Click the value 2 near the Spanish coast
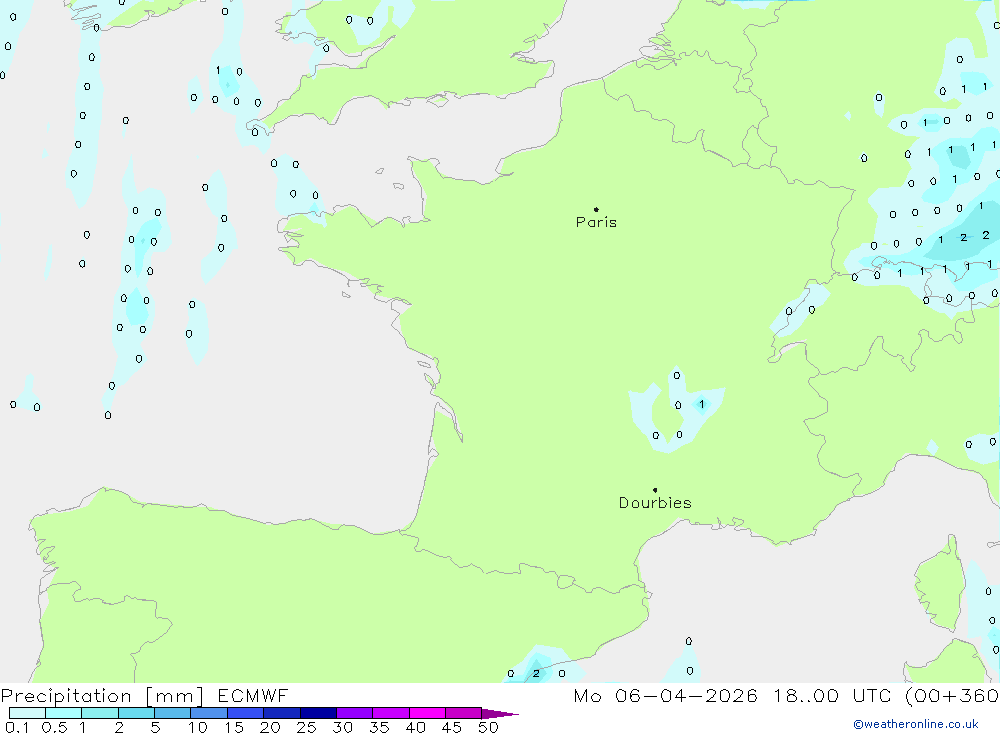 click(536, 673)
